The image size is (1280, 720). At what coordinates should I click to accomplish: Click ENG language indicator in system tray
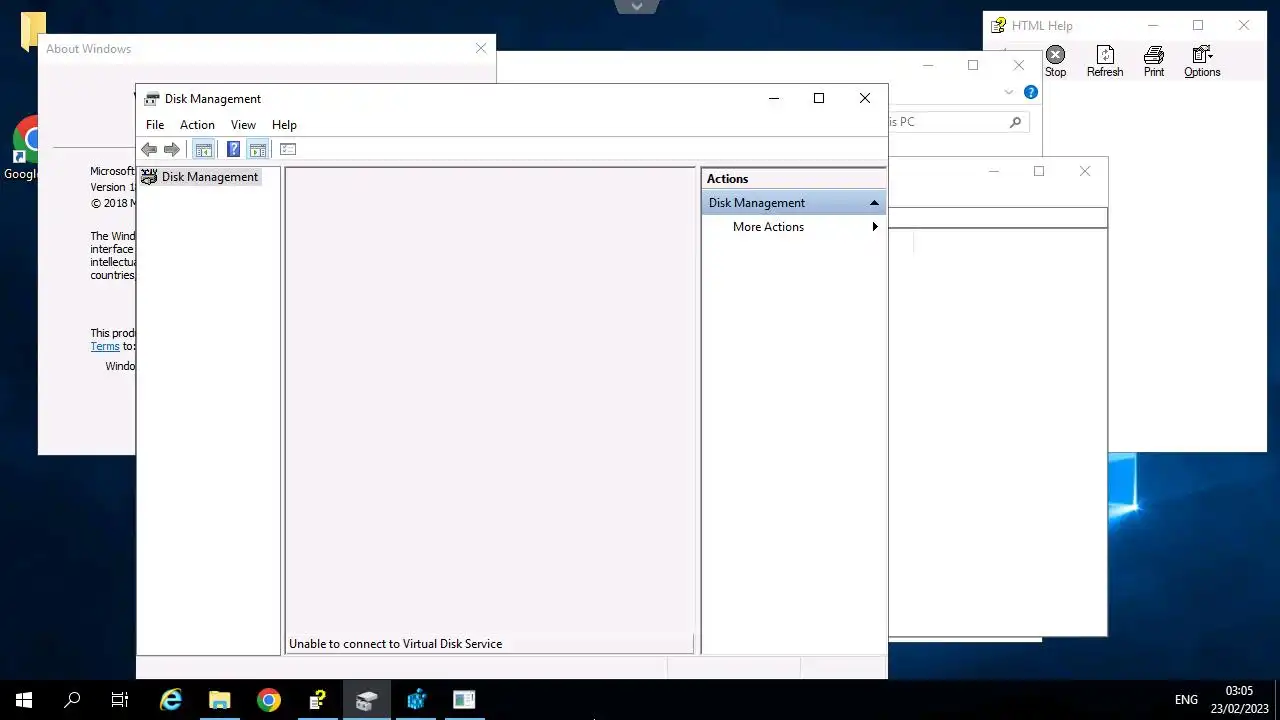coord(1186,700)
